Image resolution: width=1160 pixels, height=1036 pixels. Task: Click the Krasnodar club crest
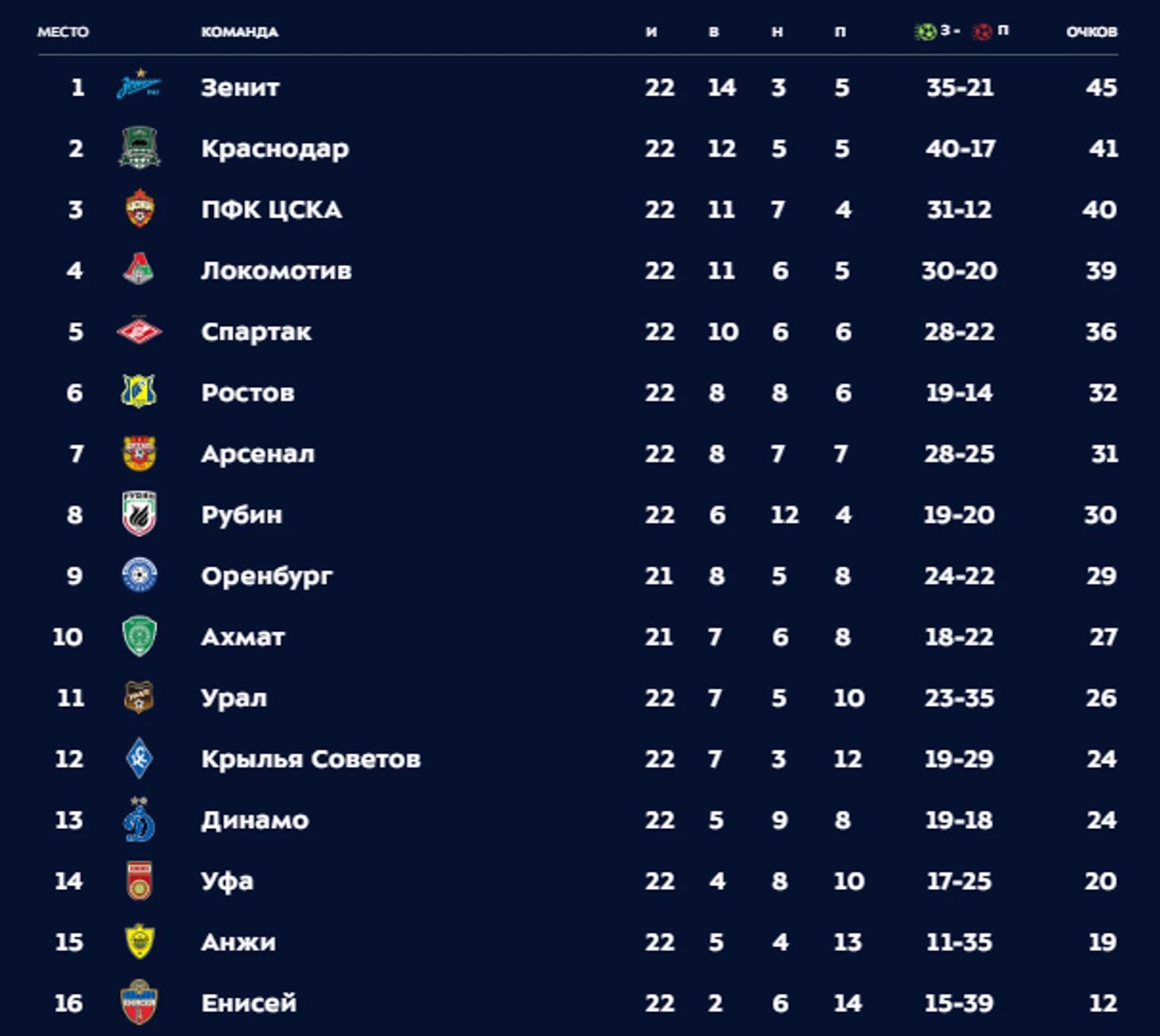point(139,148)
